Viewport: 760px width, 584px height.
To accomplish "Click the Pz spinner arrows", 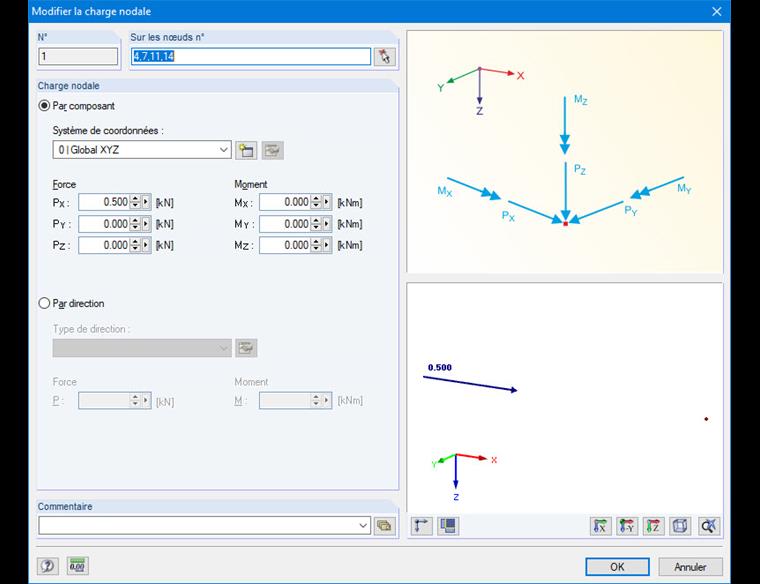I will point(135,245).
